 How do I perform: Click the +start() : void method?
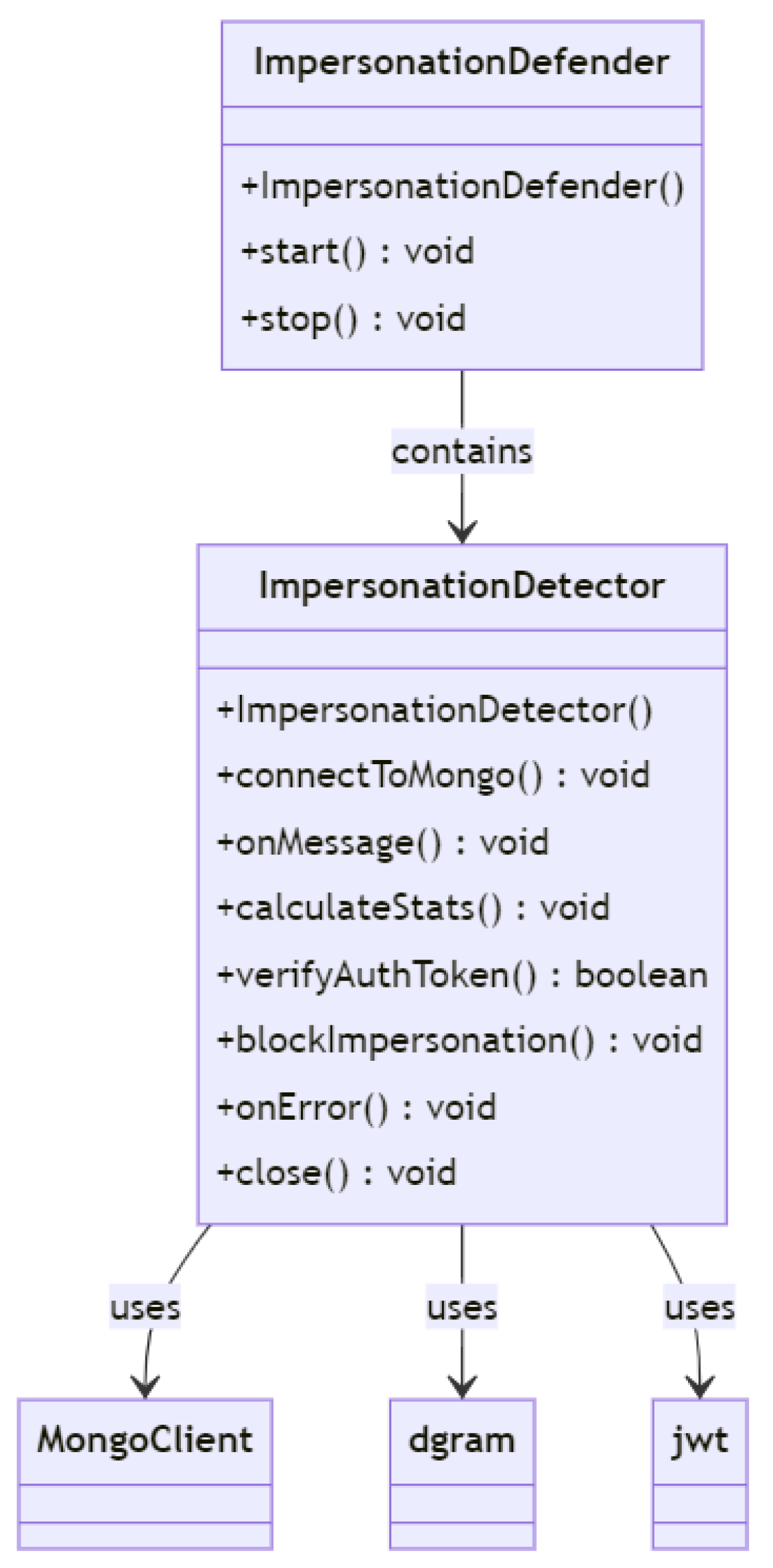click(357, 252)
